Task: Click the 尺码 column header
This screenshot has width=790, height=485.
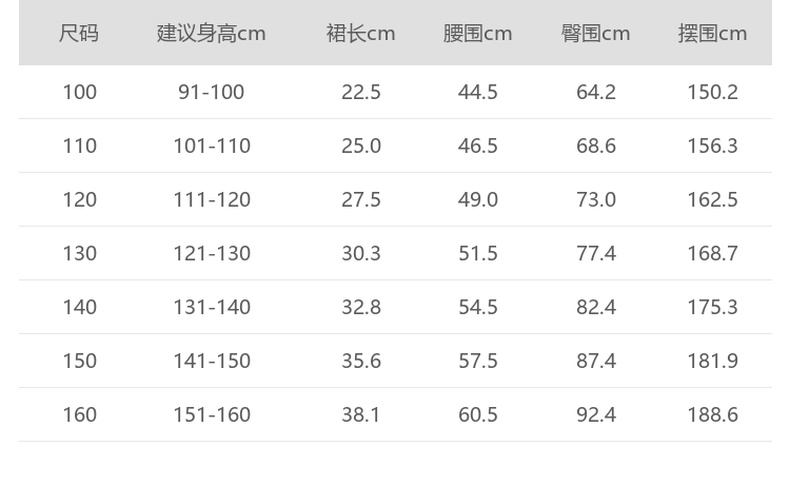Action: 79,33
